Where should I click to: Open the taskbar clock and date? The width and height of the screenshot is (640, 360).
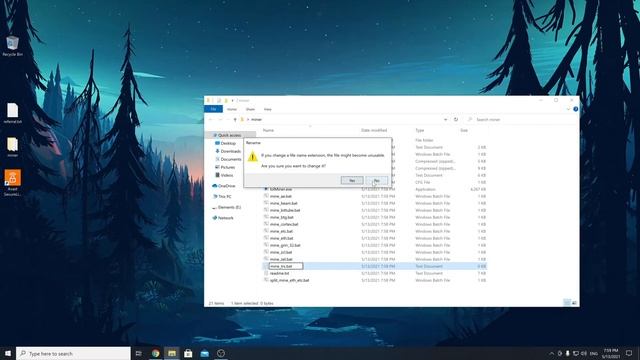[x=611, y=353]
